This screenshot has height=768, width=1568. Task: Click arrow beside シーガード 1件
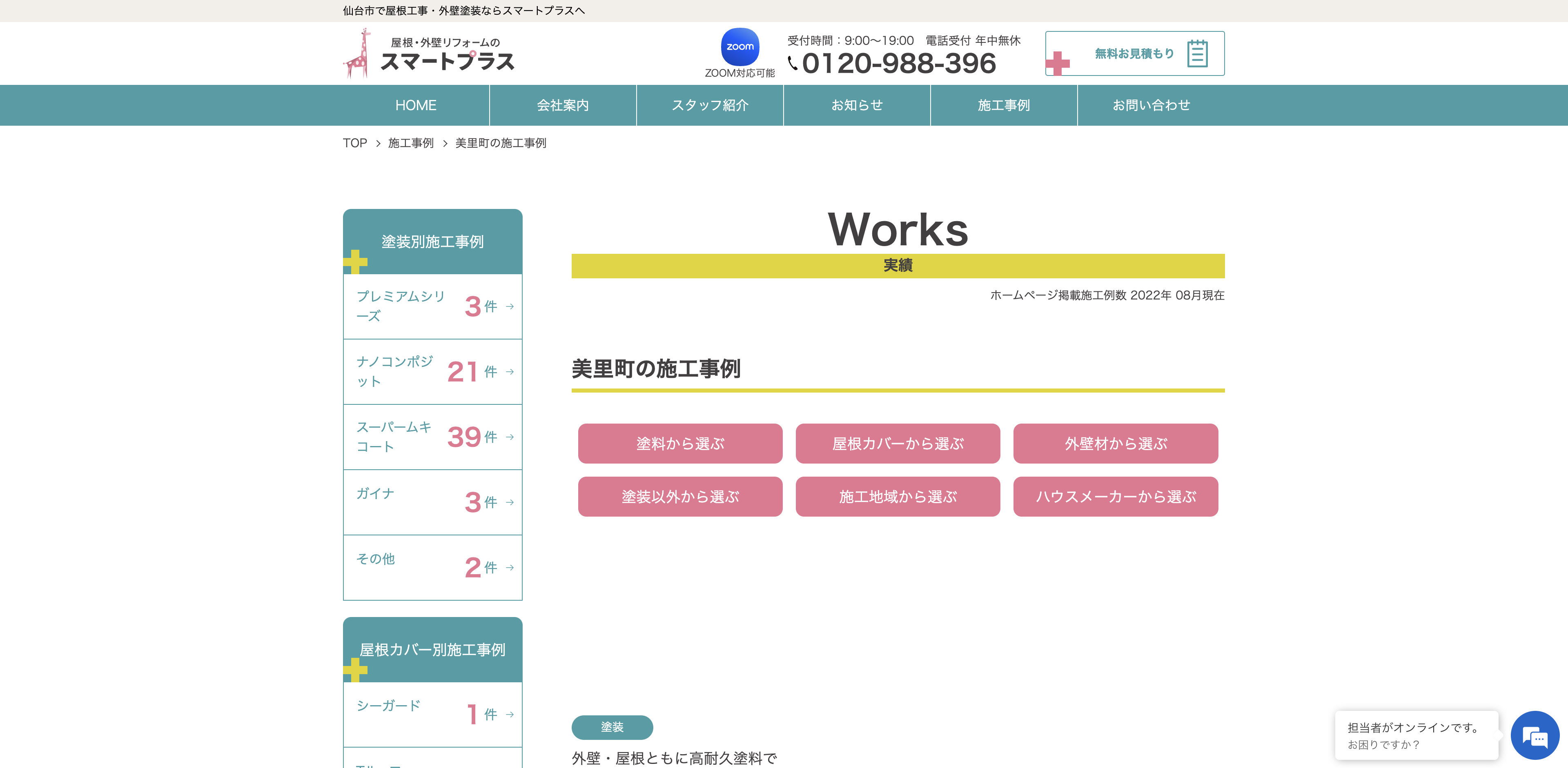pyautogui.click(x=510, y=715)
